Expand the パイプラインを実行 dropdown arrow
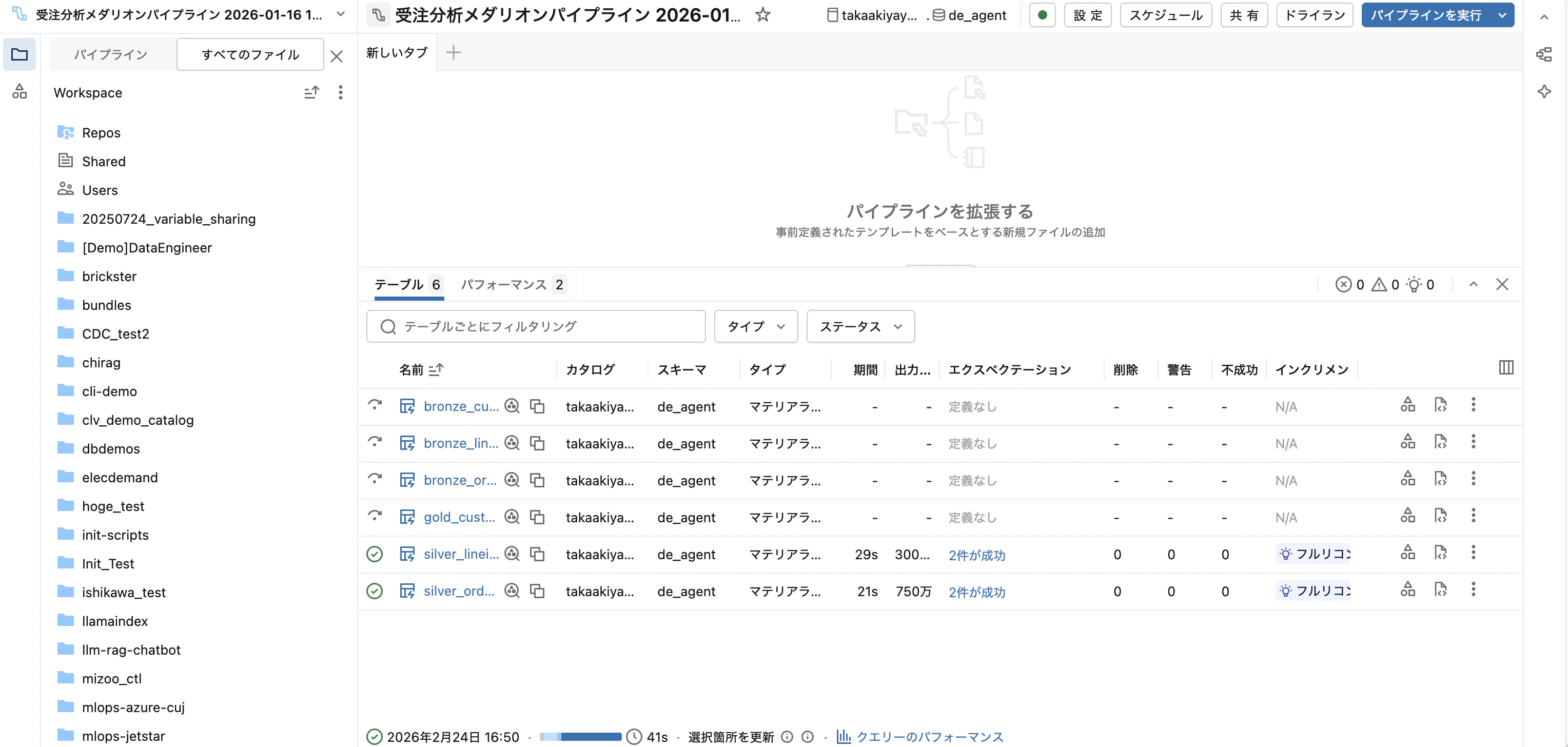The width and height of the screenshot is (1568, 747). [1502, 15]
